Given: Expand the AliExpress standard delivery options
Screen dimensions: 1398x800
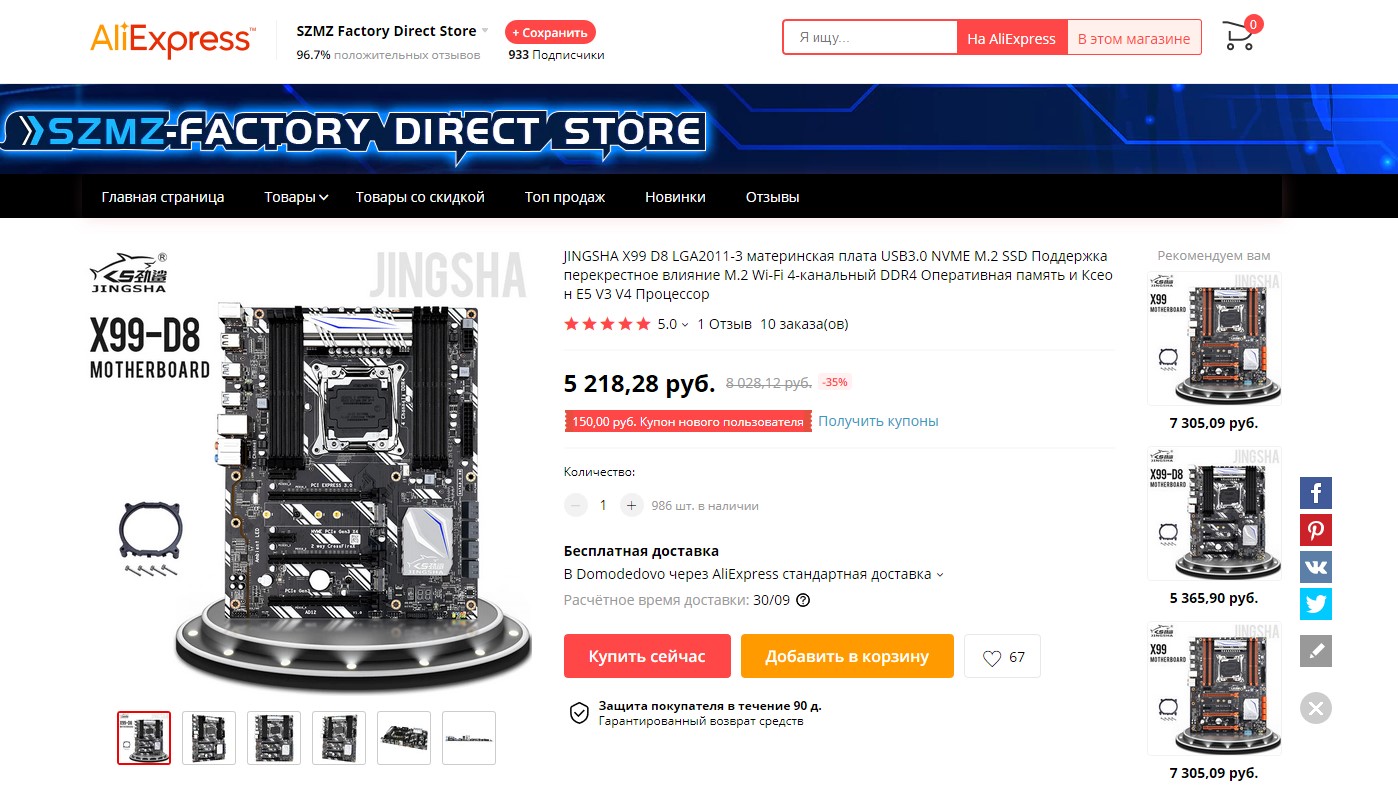Looking at the screenshot, I should coord(939,575).
